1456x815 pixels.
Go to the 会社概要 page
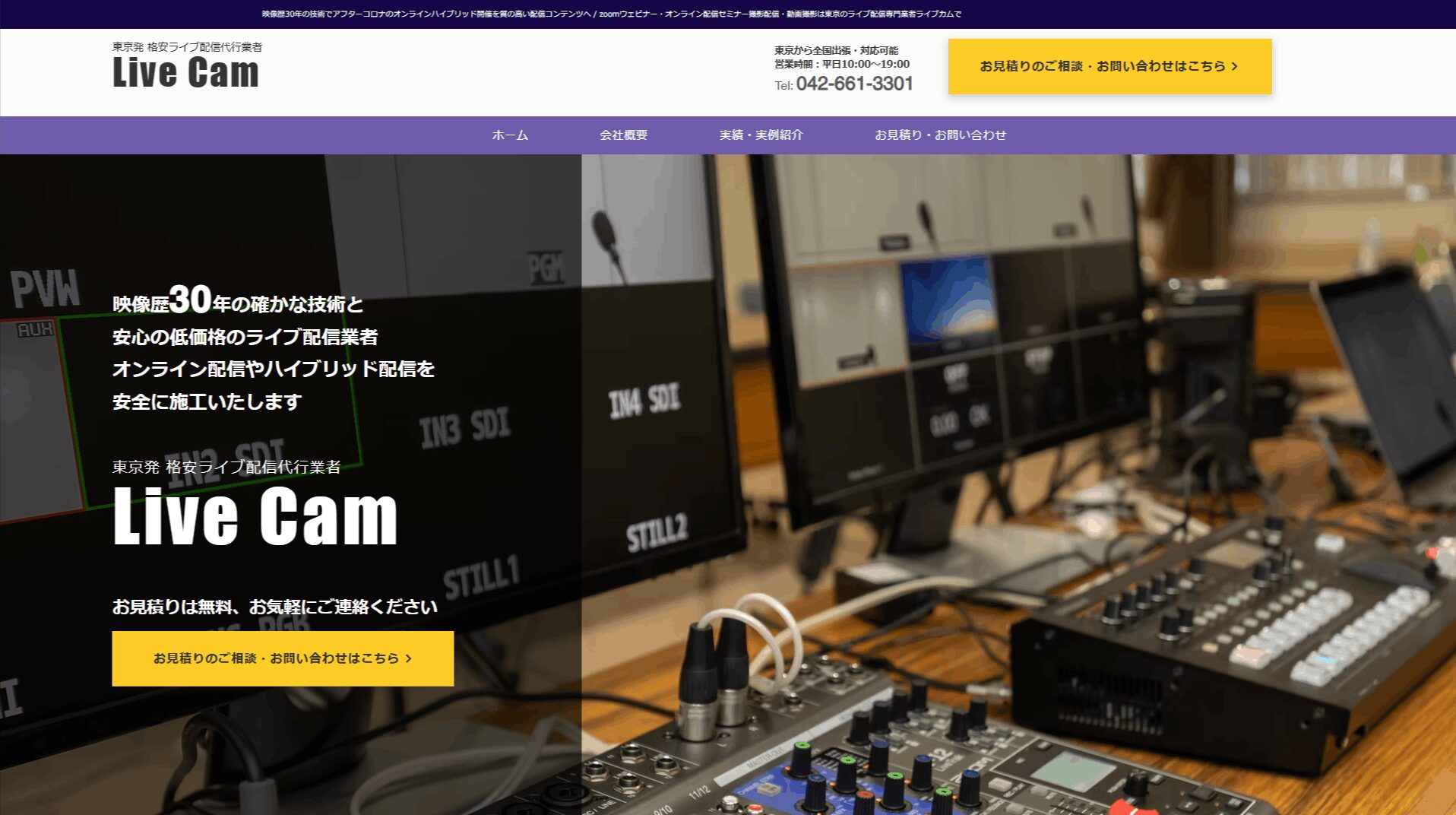click(x=623, y=135)
